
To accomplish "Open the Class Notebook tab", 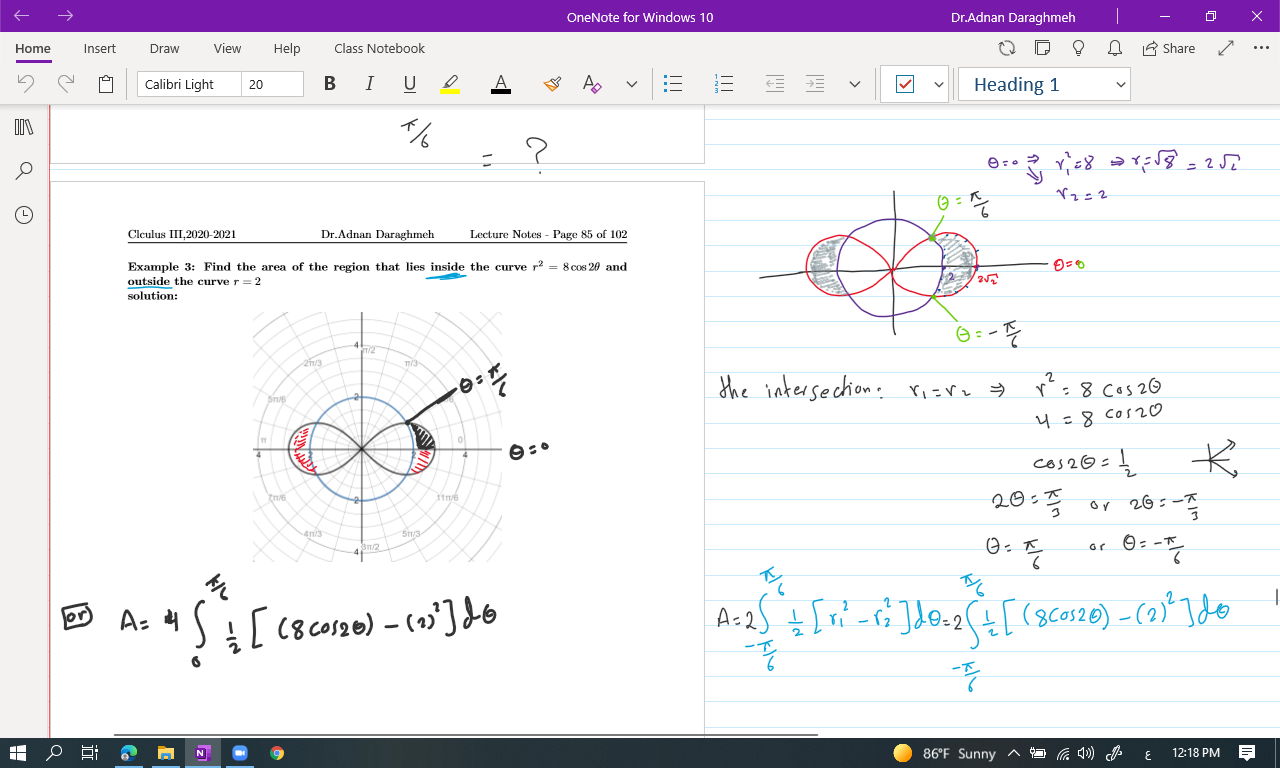I will click(379, 48).
